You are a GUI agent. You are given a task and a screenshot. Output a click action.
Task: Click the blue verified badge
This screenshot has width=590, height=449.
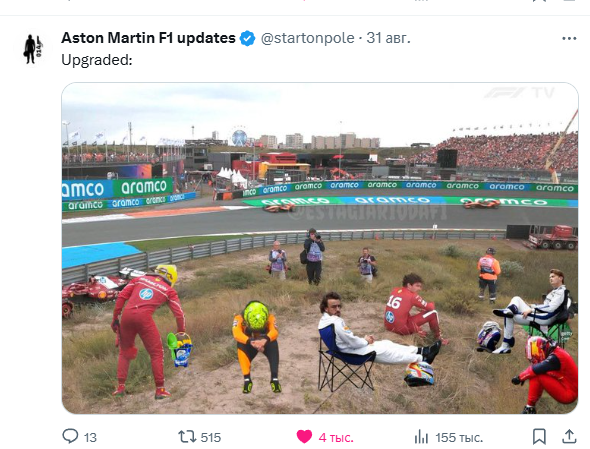pos(248,38)
